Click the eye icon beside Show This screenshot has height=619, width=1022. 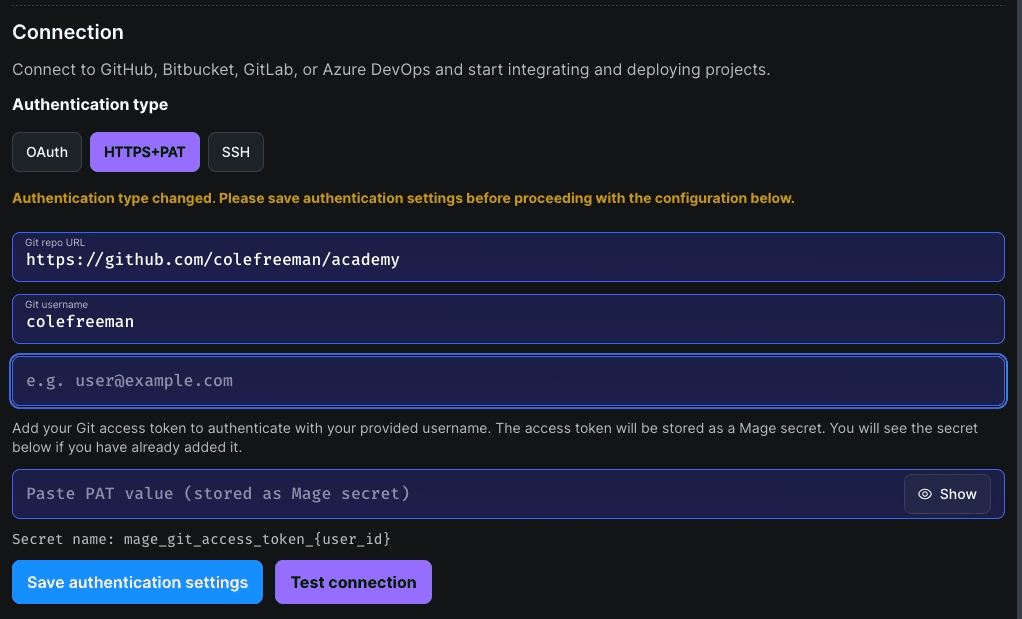[x=925, y=494]
